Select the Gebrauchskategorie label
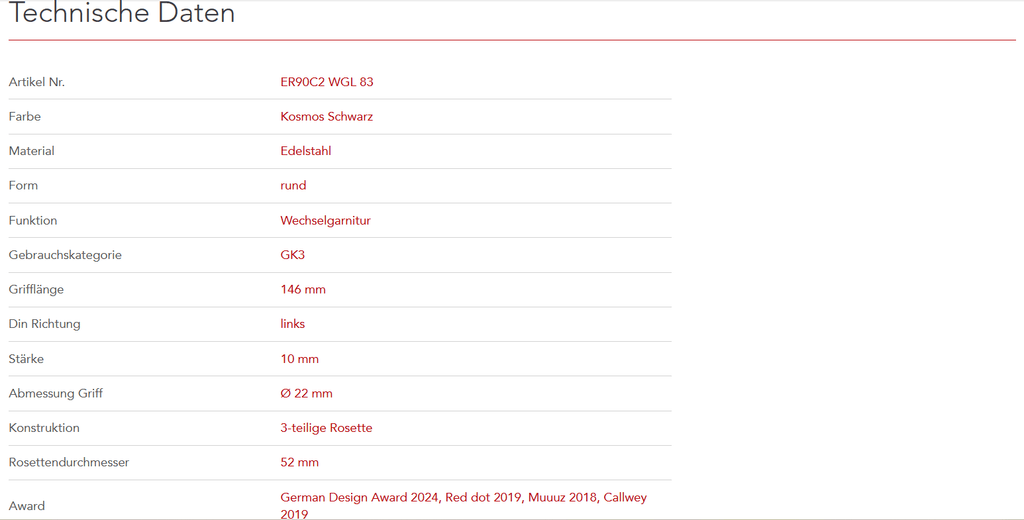1024x520 pixels. point(65,255)
